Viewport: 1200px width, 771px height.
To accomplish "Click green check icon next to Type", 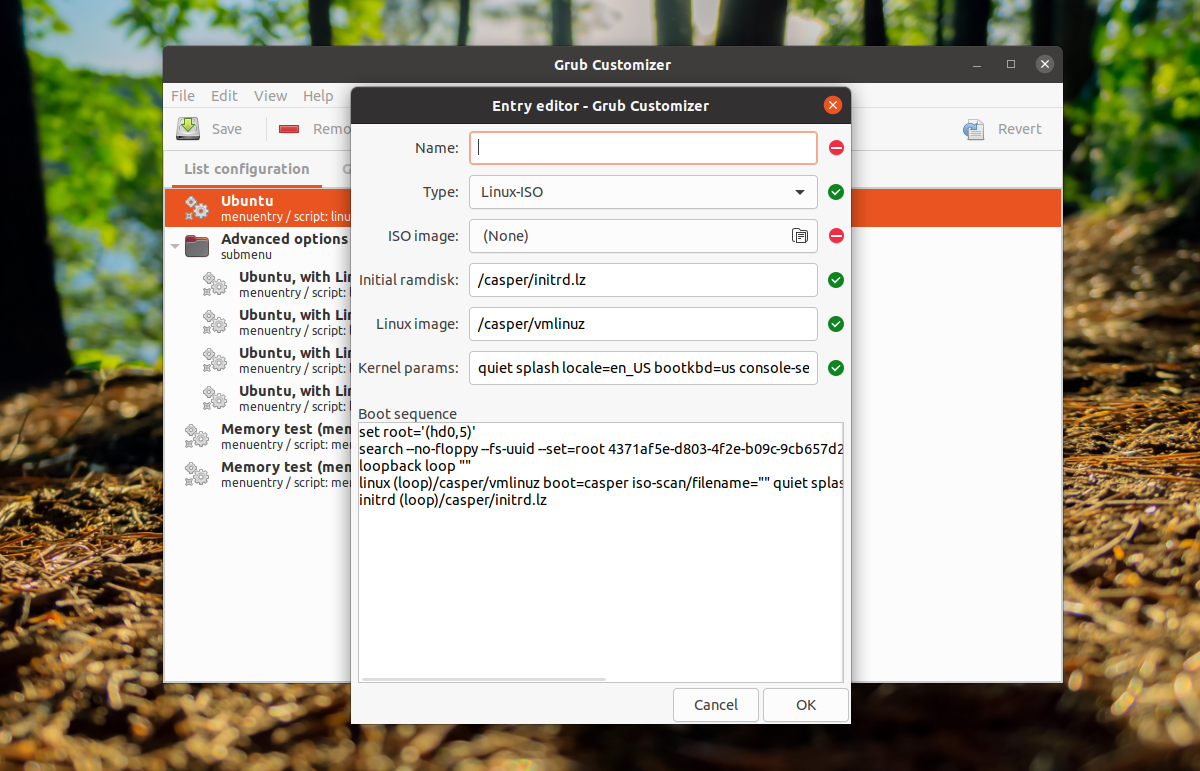I will coord(836,192).
